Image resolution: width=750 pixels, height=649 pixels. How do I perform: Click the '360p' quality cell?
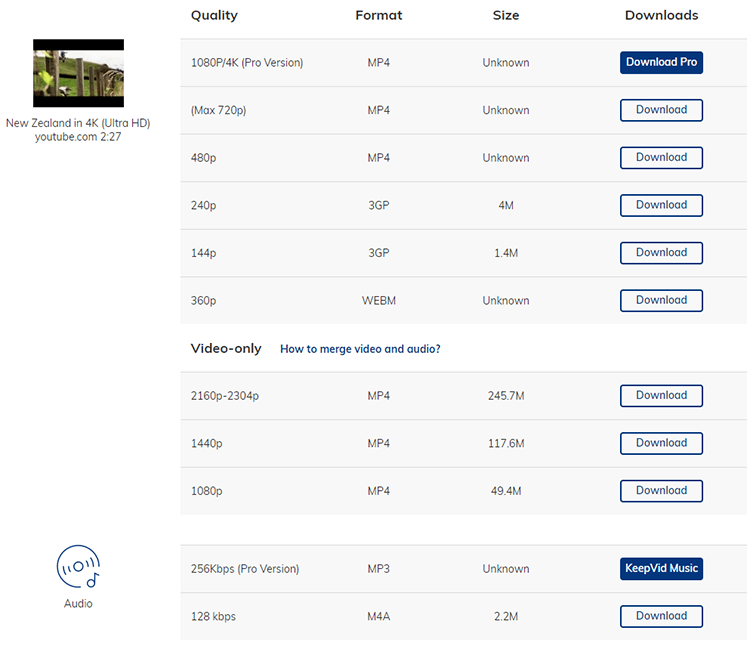tap(203, 301)
